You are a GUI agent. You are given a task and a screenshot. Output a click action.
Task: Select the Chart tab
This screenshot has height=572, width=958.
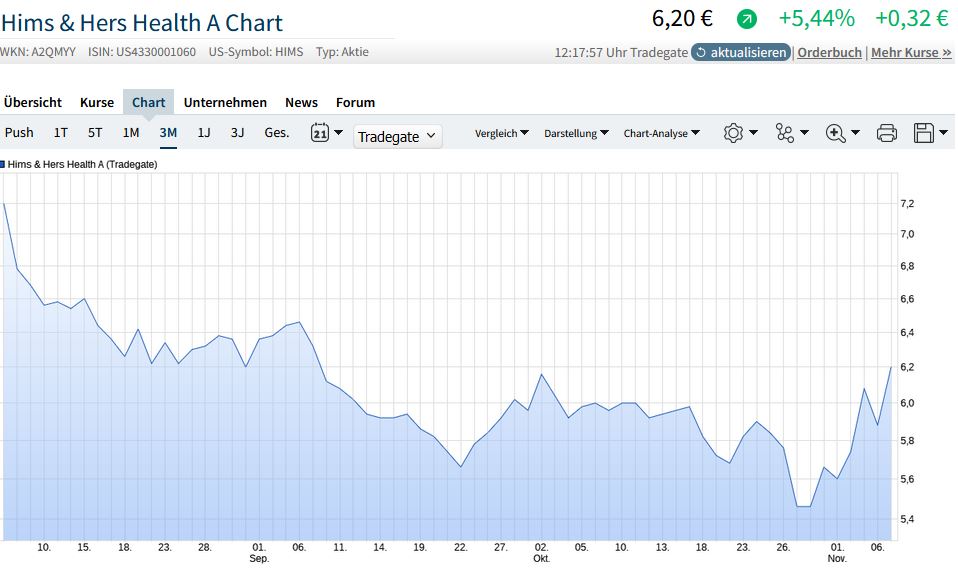tap(148, 102)
